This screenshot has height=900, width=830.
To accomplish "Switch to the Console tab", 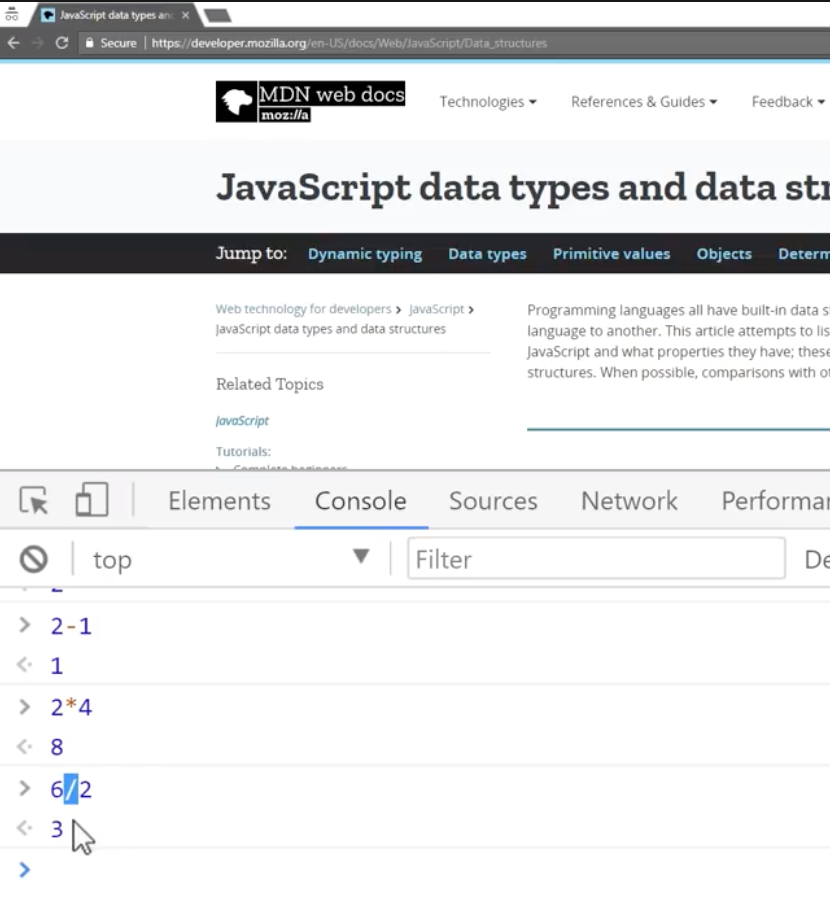I will 361,501.
